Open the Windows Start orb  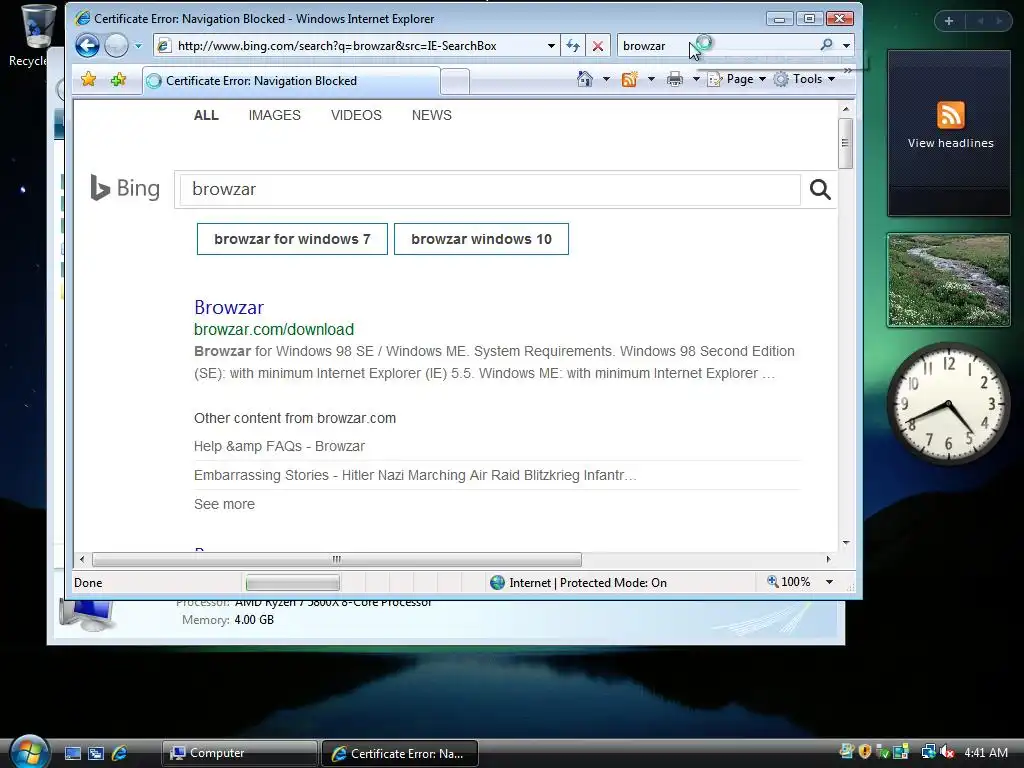point(30,751)
